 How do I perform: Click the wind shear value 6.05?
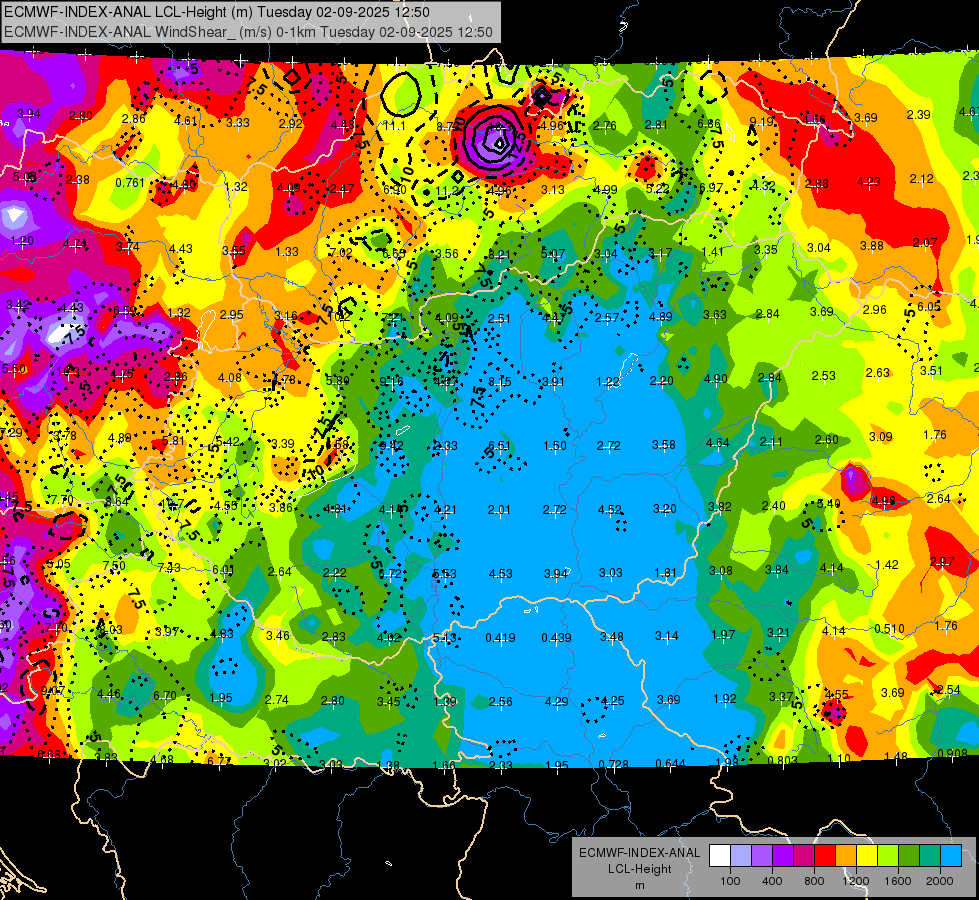929,306
